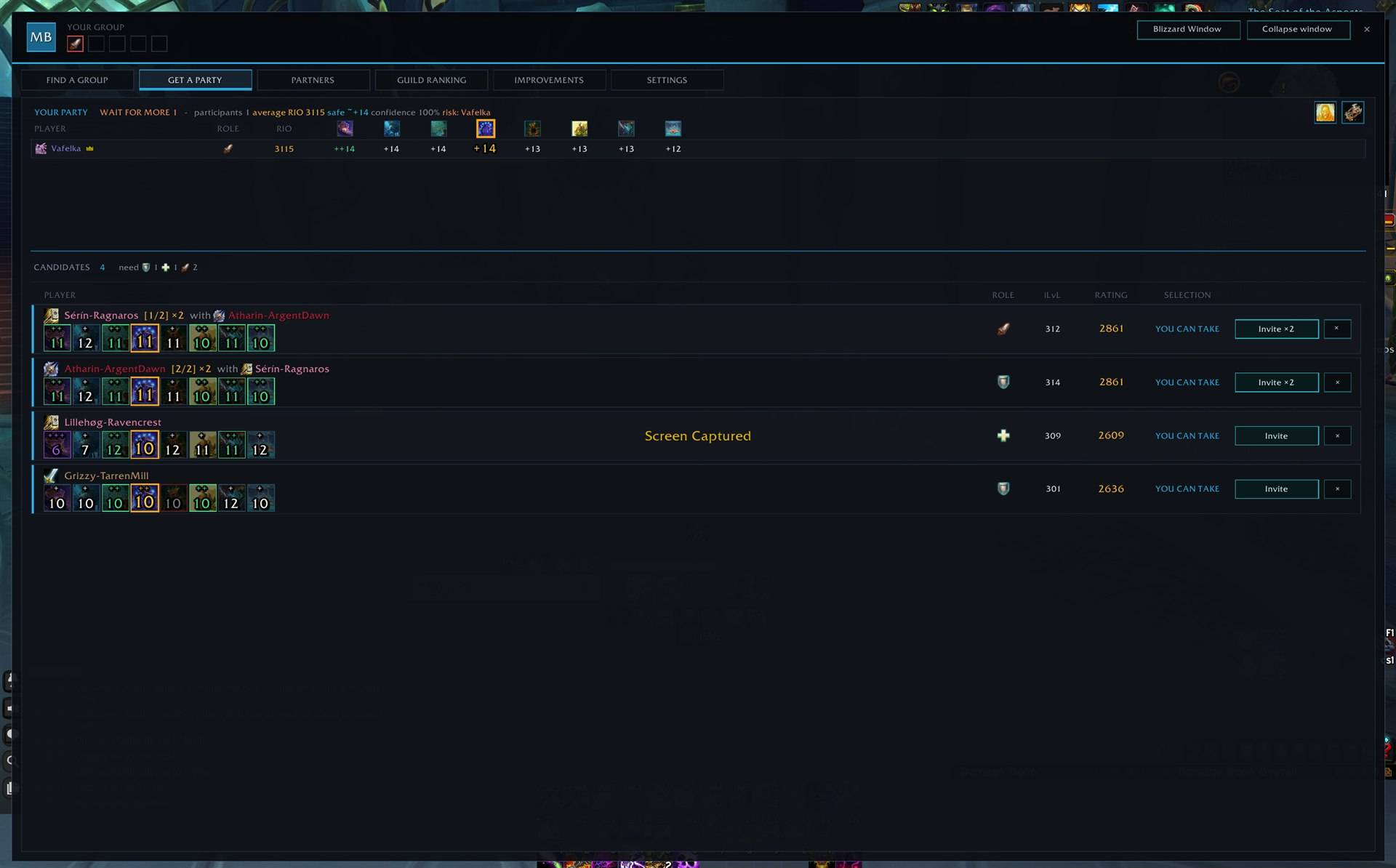Image resolution: width=1396 pixels, height=868 pixels.
Task: Open the Find a Group tab
Action: [77, 80]
